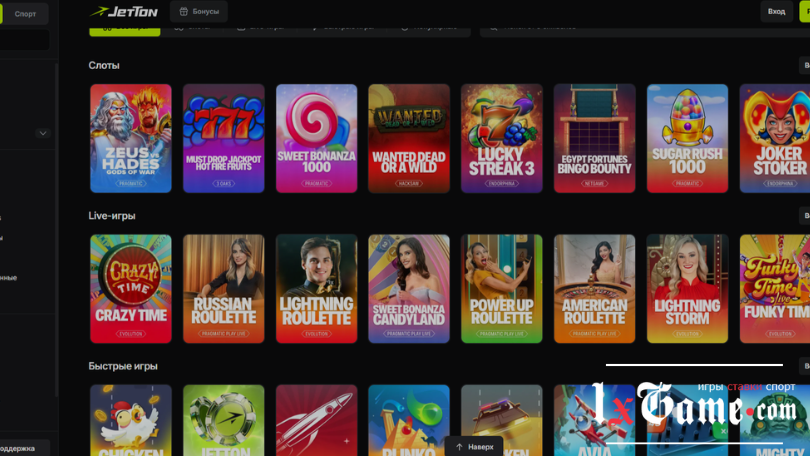Image resolution: width=810 pixels, height=456 pixels.
Task: Play Lucky Streak 3 slot
Action: coord(501,138)
